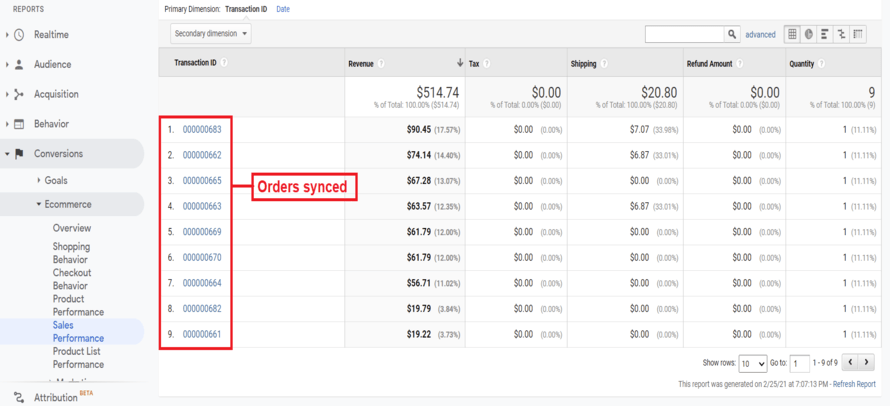890x406 pixels.
Task: Open transaction 000000682
Action: (x=202, y=308)
